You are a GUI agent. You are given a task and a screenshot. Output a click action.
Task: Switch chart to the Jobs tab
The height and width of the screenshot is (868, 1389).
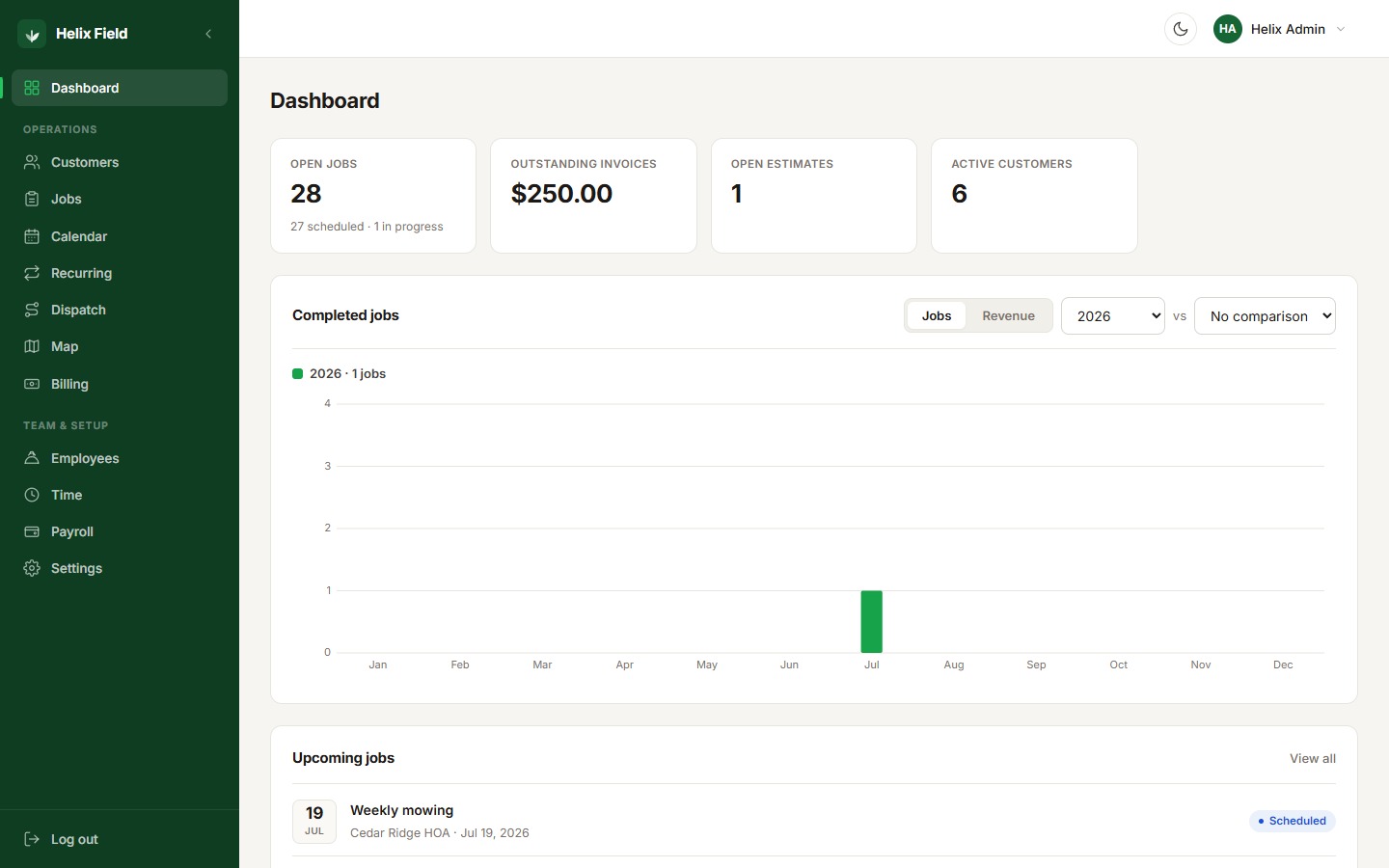pyautogui.click(x=937, y=315)
